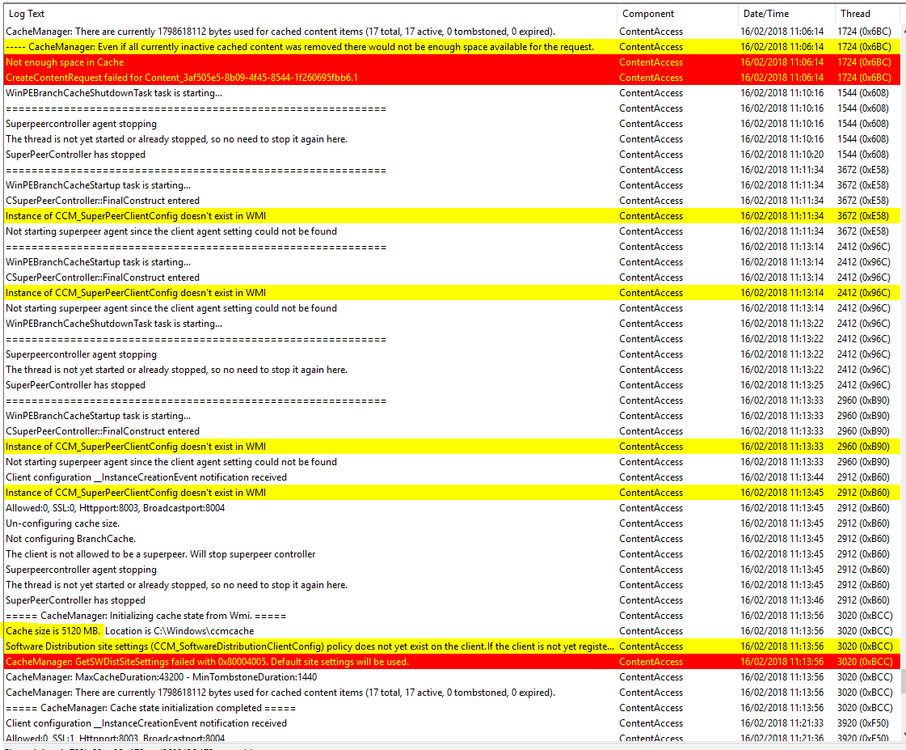Select 'CSuperPeerController::FinalConstruct entered' row at 11:13:14
906x750 pixels.
pos(452,277)
